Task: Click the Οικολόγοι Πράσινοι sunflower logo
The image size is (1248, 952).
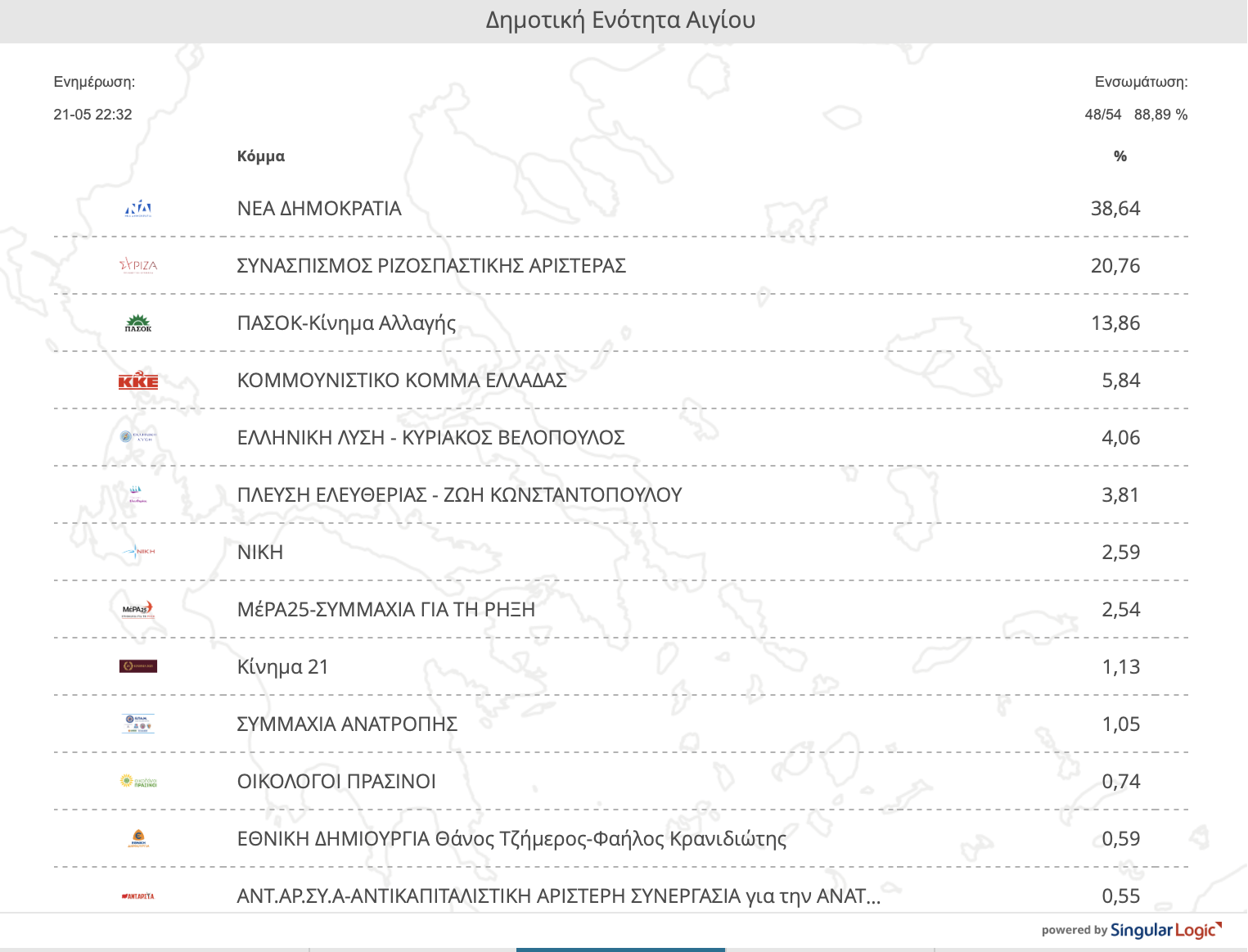Action: pos(138,781)
